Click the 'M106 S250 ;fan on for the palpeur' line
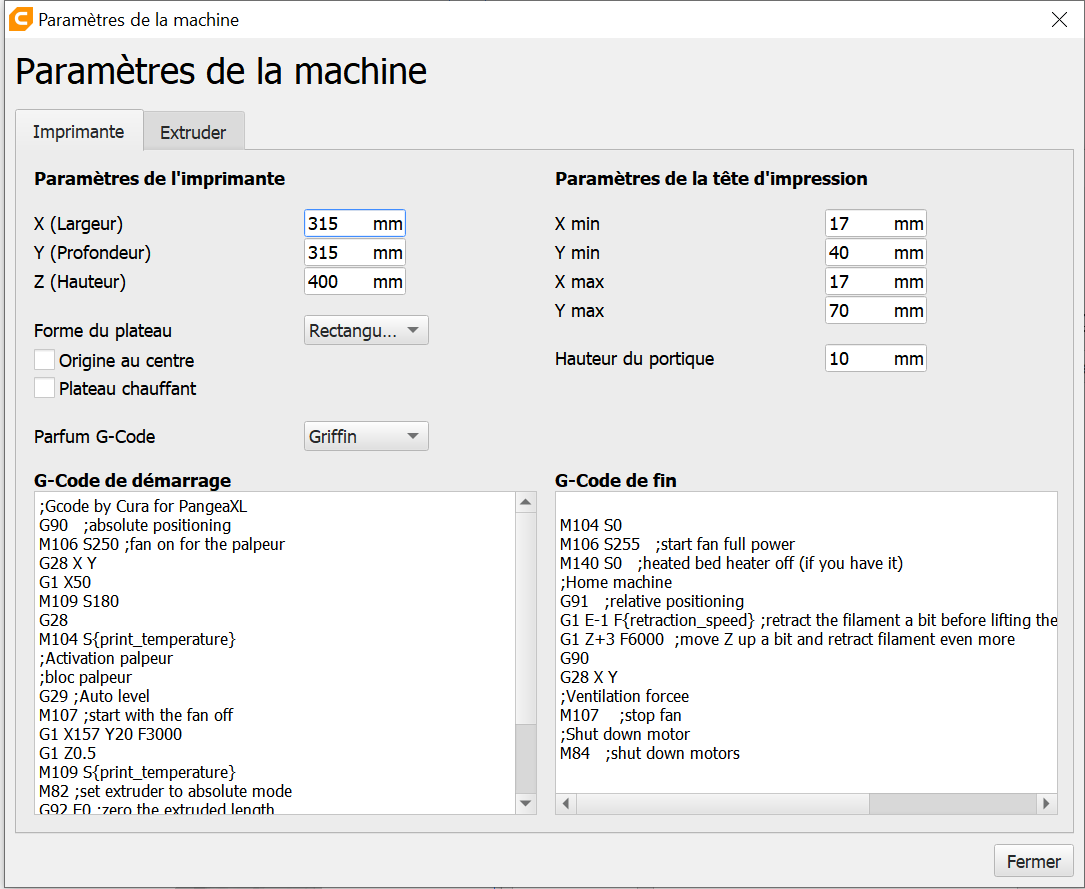The width and height of the screenshot is (1085, 889). pos(162,544)
